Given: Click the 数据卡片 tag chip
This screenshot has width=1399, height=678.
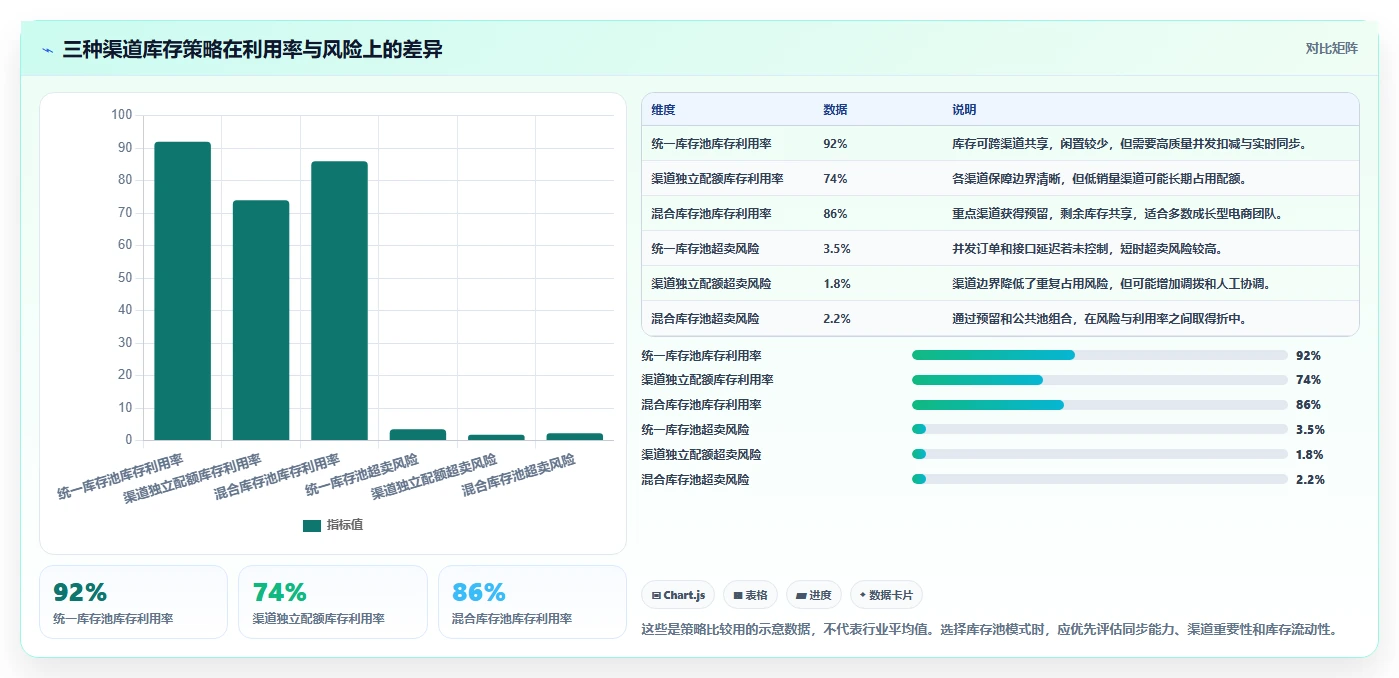Looking at the screenshot, I should (x=886, y=595).
